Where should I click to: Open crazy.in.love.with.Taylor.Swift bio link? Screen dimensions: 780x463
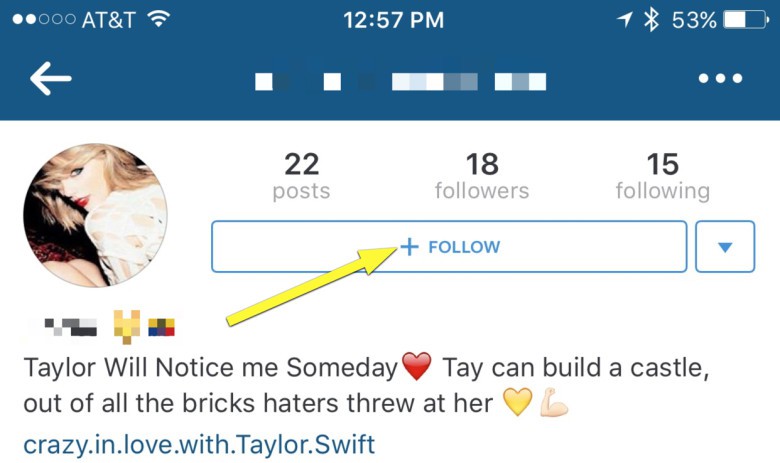click(199, 444)
